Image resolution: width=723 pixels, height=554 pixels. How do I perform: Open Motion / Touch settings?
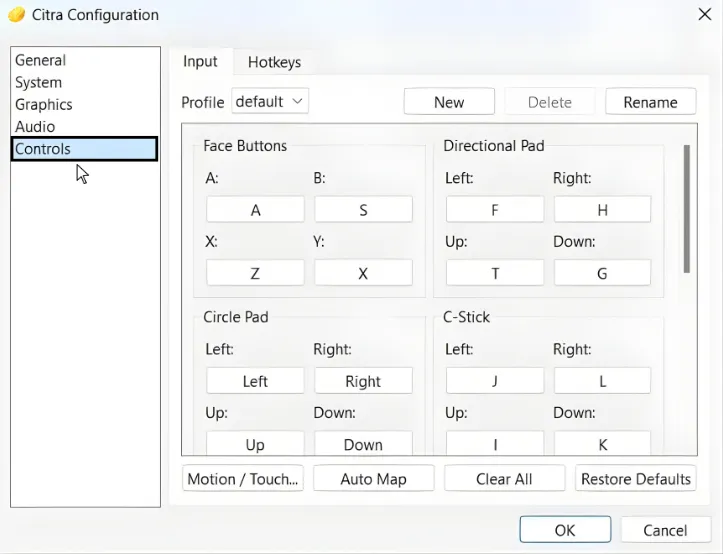pyautogui.click(x=243, y=479)
